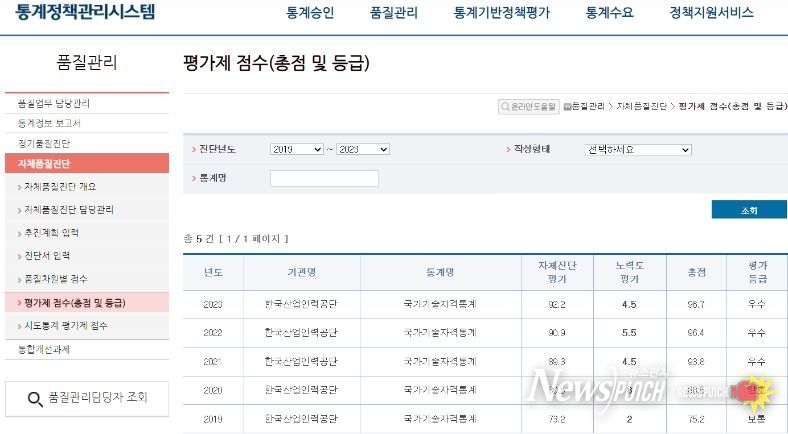The image size is (788, 434).
Task: Select the 2022 year cell
Action: coord(213,333)
